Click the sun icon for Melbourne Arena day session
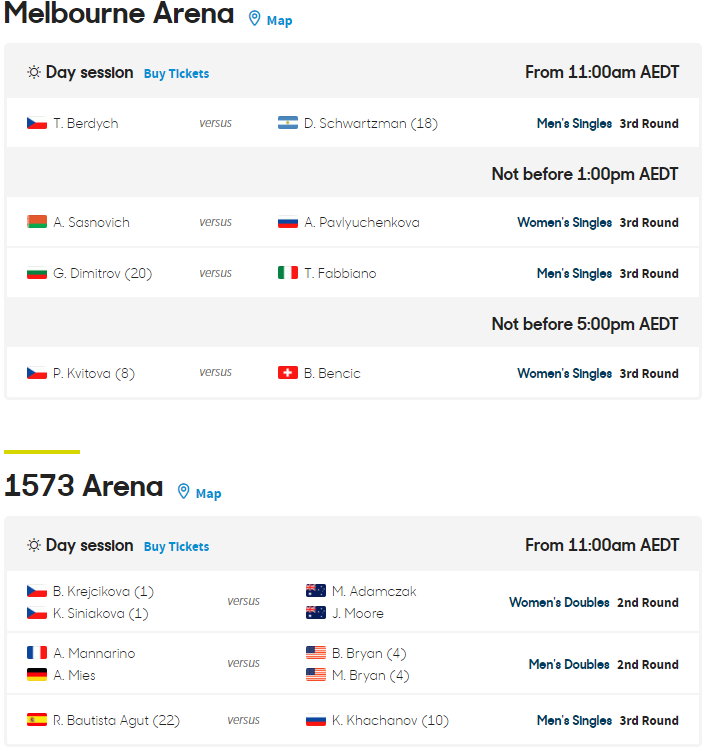Image resolution: width=708 pixels, height=751 pixels. click(33, 73)
